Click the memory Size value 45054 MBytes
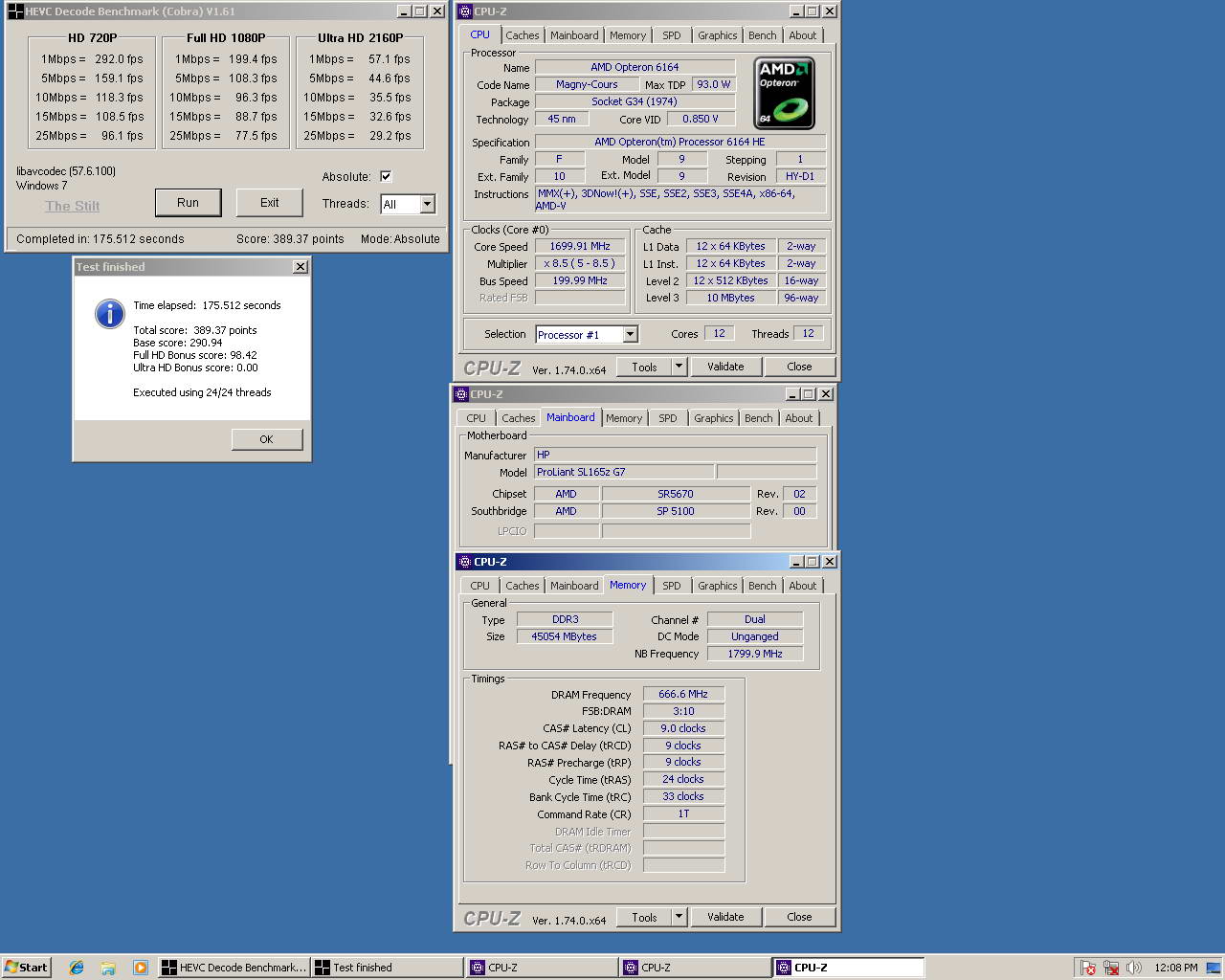 pos(565,636)
